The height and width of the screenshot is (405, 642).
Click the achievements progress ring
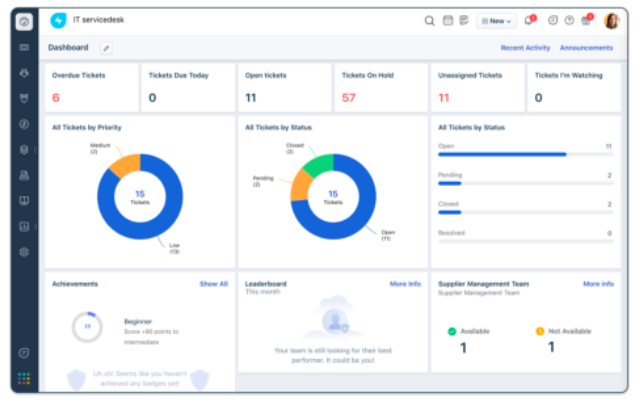pyautogui.click(x=87, y=327)
